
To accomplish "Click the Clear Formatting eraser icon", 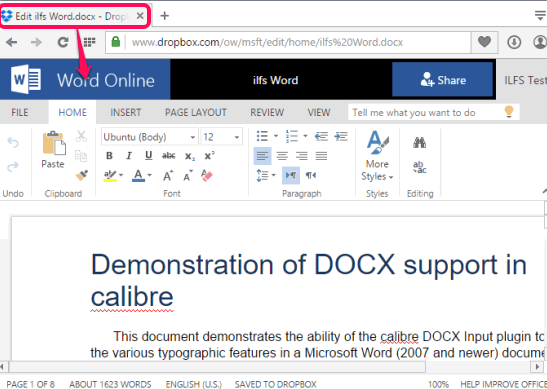I will [x=207, y=175].
